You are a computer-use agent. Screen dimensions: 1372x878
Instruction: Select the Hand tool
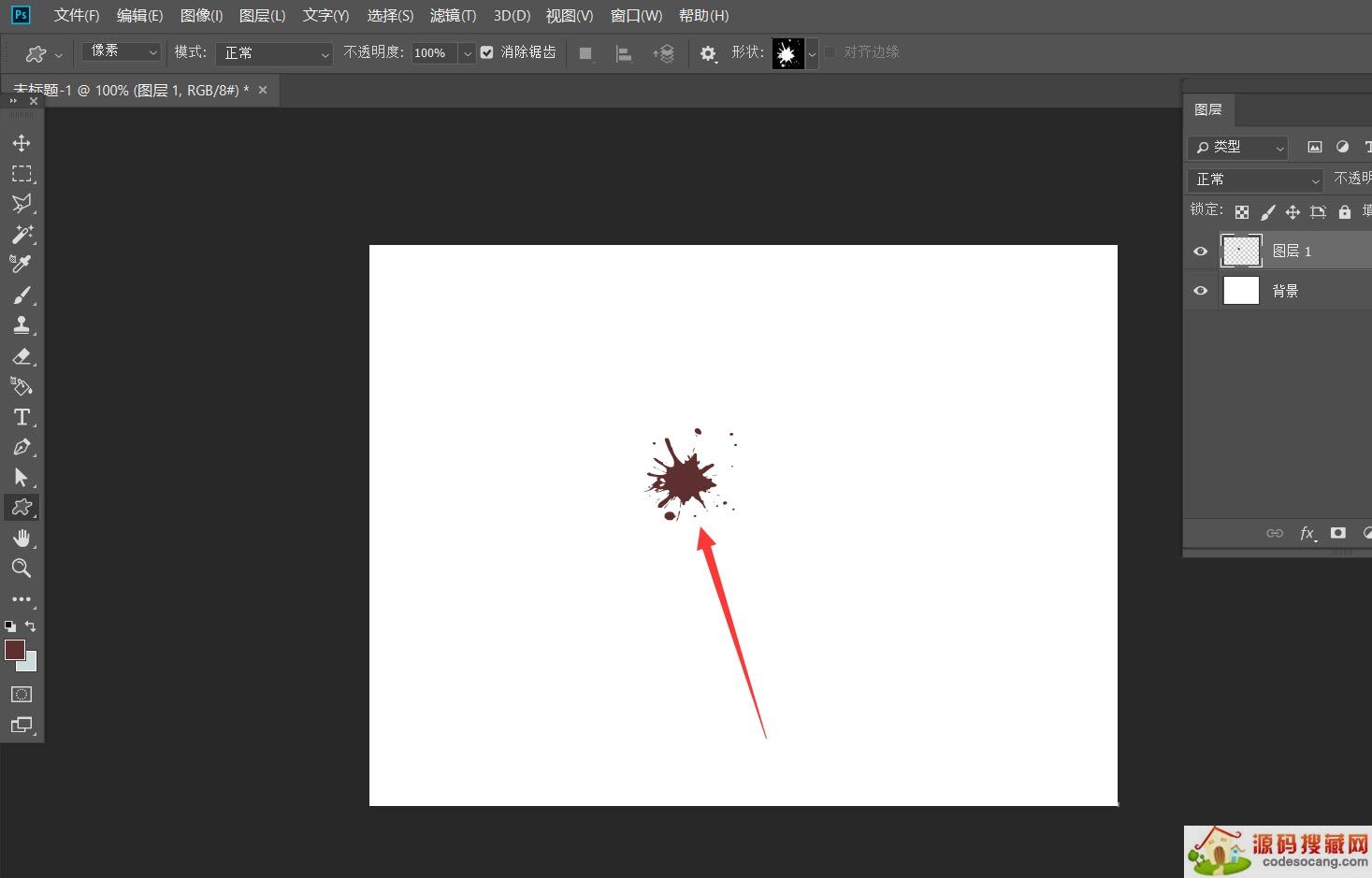(22, 538)
